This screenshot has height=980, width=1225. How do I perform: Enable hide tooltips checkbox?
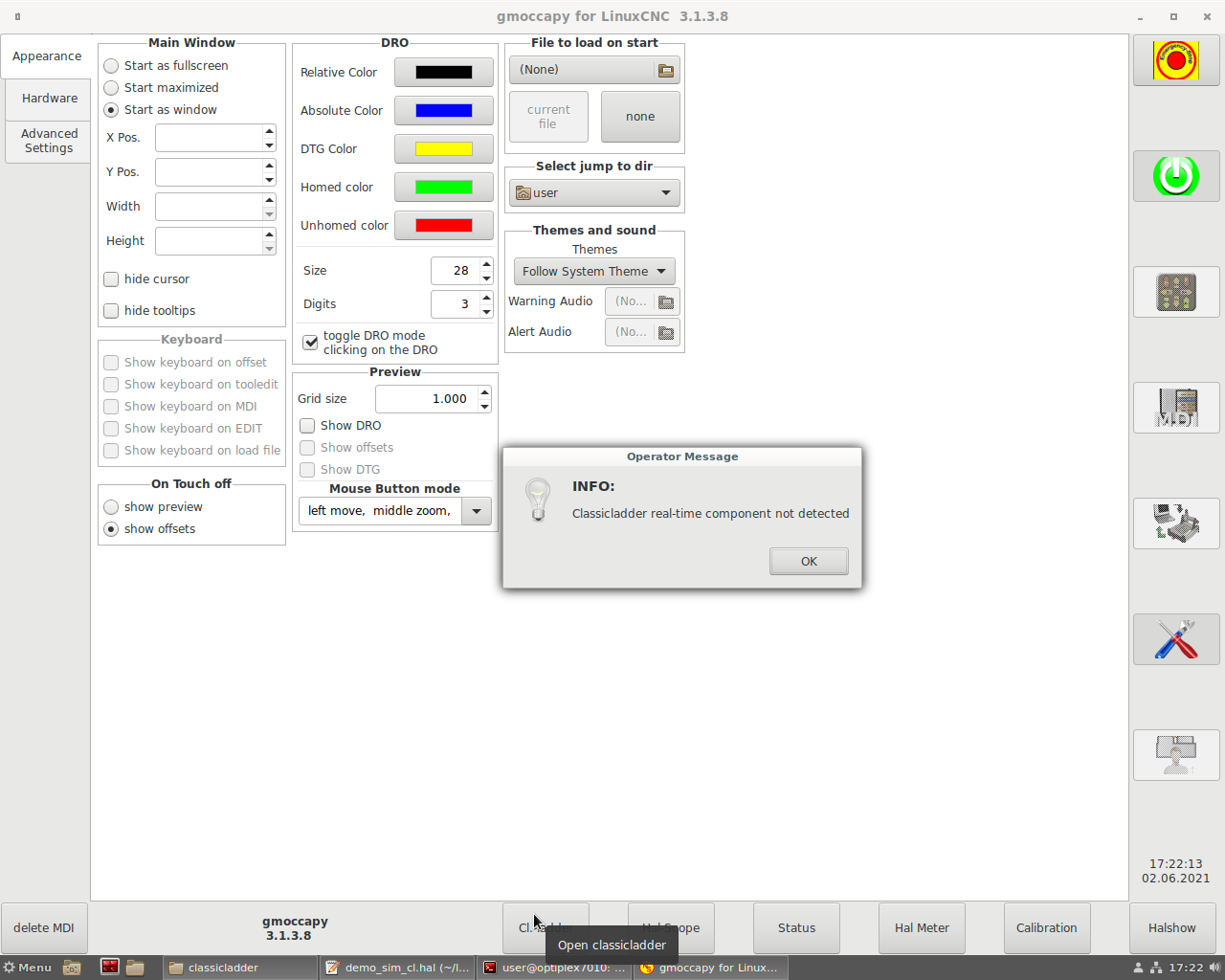point(111,311)
